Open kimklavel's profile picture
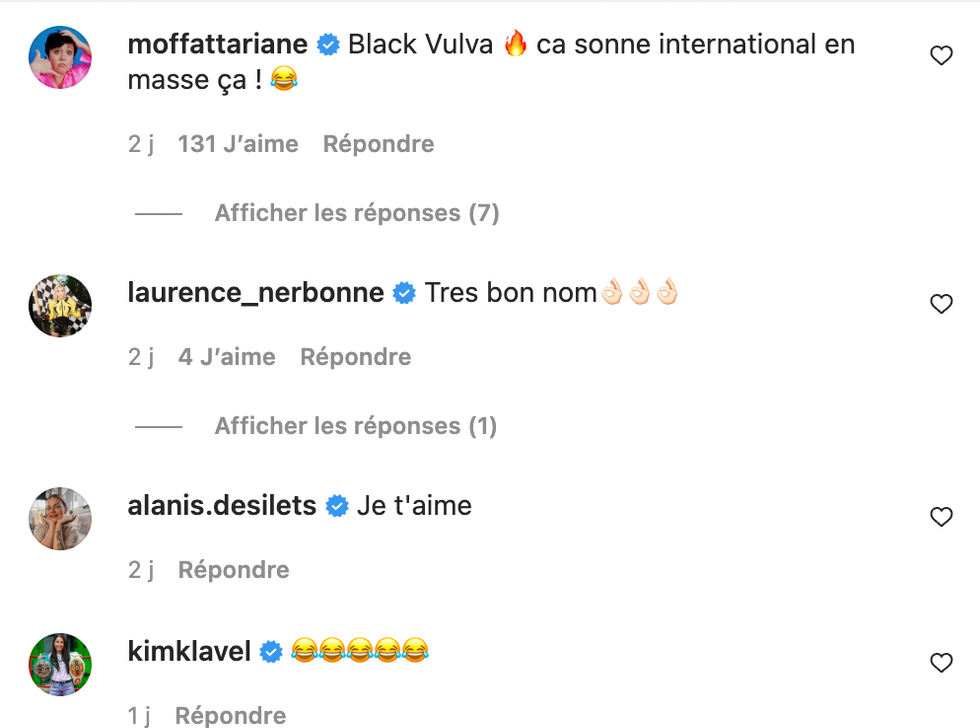 (60, 665)
